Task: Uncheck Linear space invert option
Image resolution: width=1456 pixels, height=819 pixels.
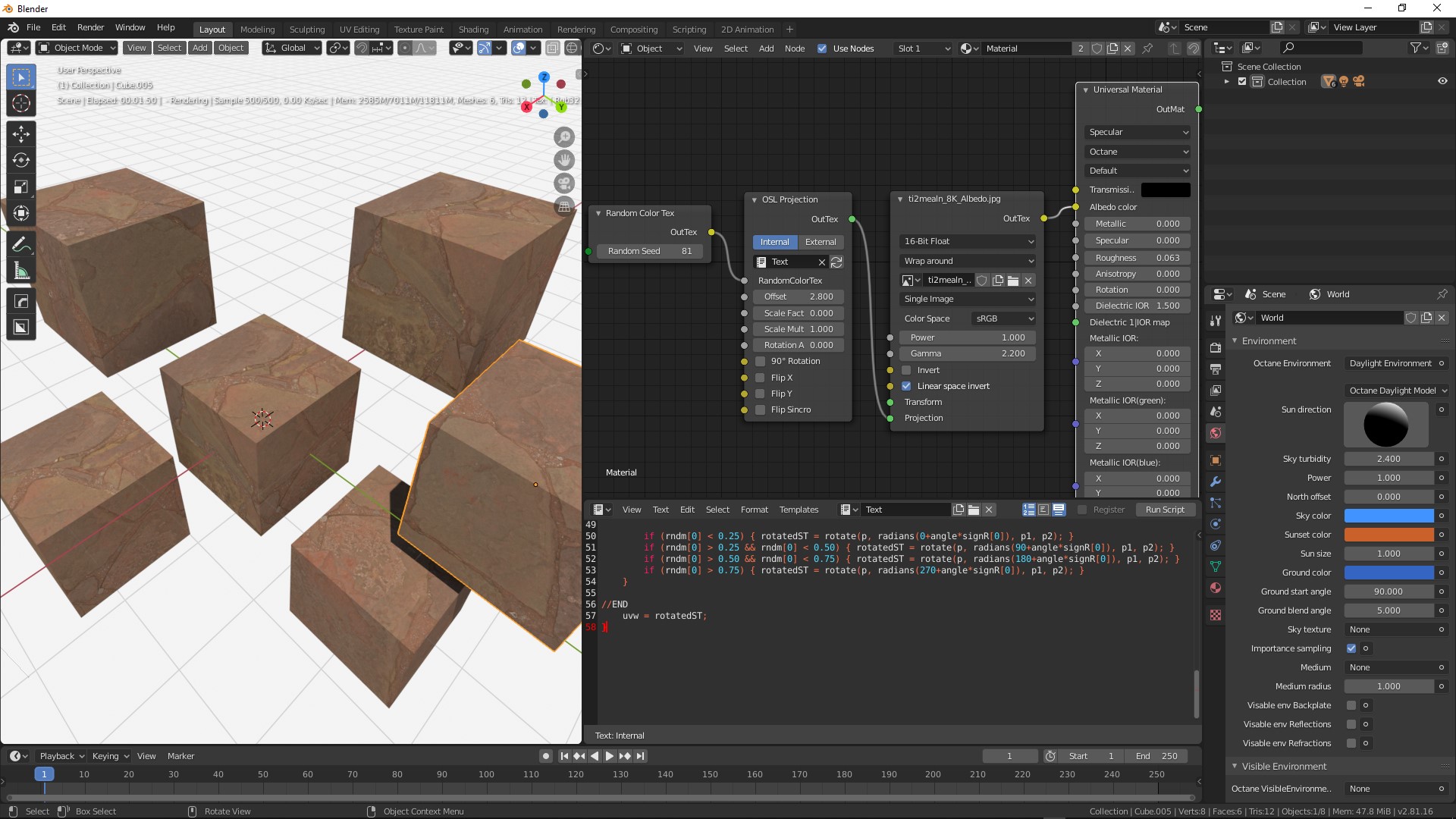Action: tap(906, 386)
